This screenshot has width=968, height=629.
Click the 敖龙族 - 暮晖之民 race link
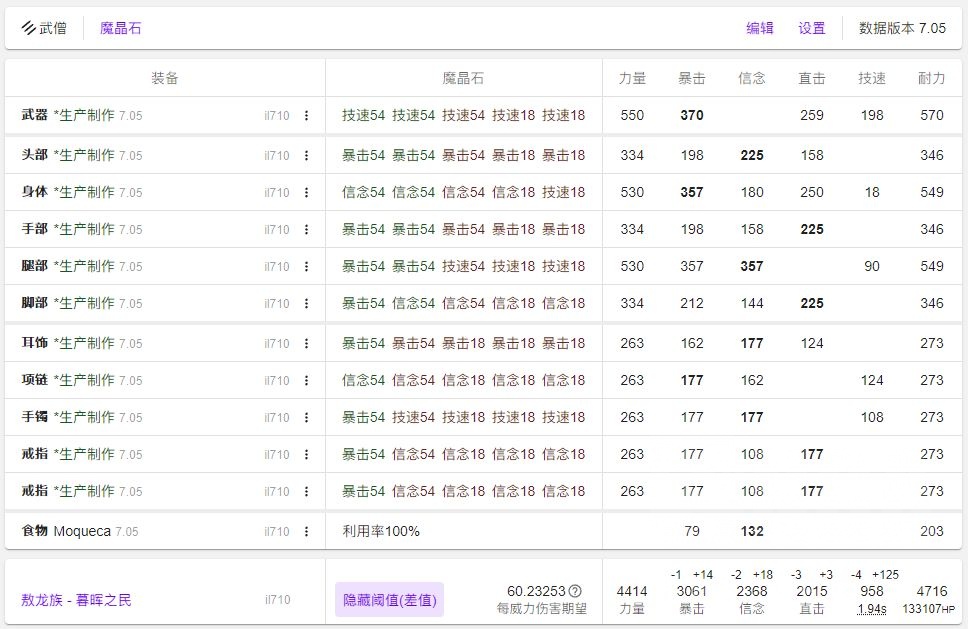click(x=76, y=600)
